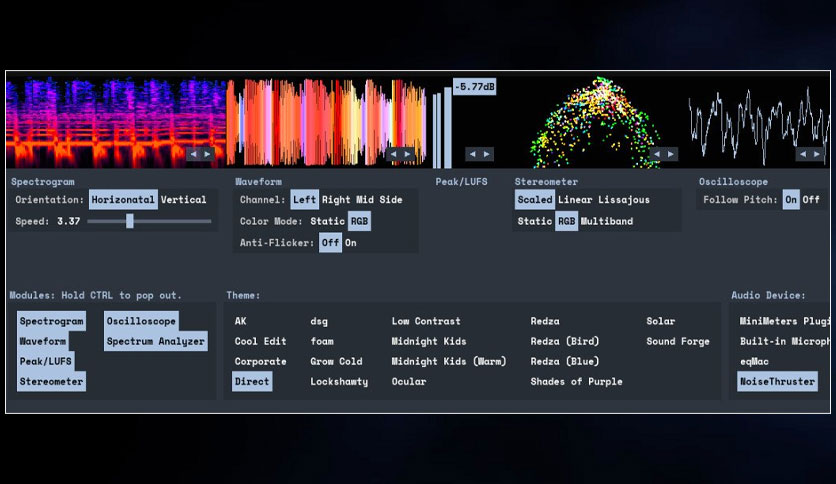
Task: Click the right arrow on the stereometer display
Action: point(671,154)
